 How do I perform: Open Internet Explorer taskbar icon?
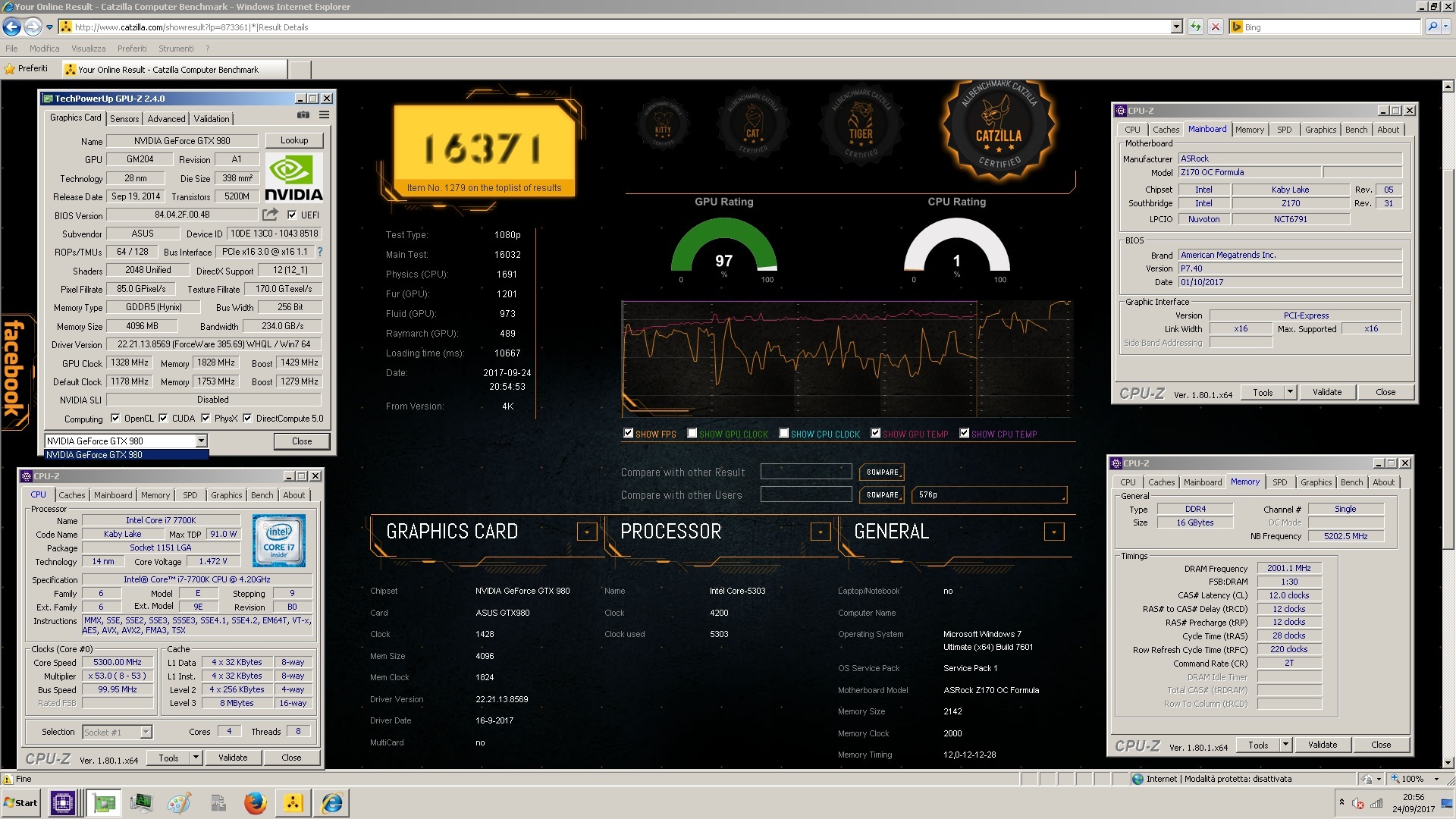click(x=331, y=802)
